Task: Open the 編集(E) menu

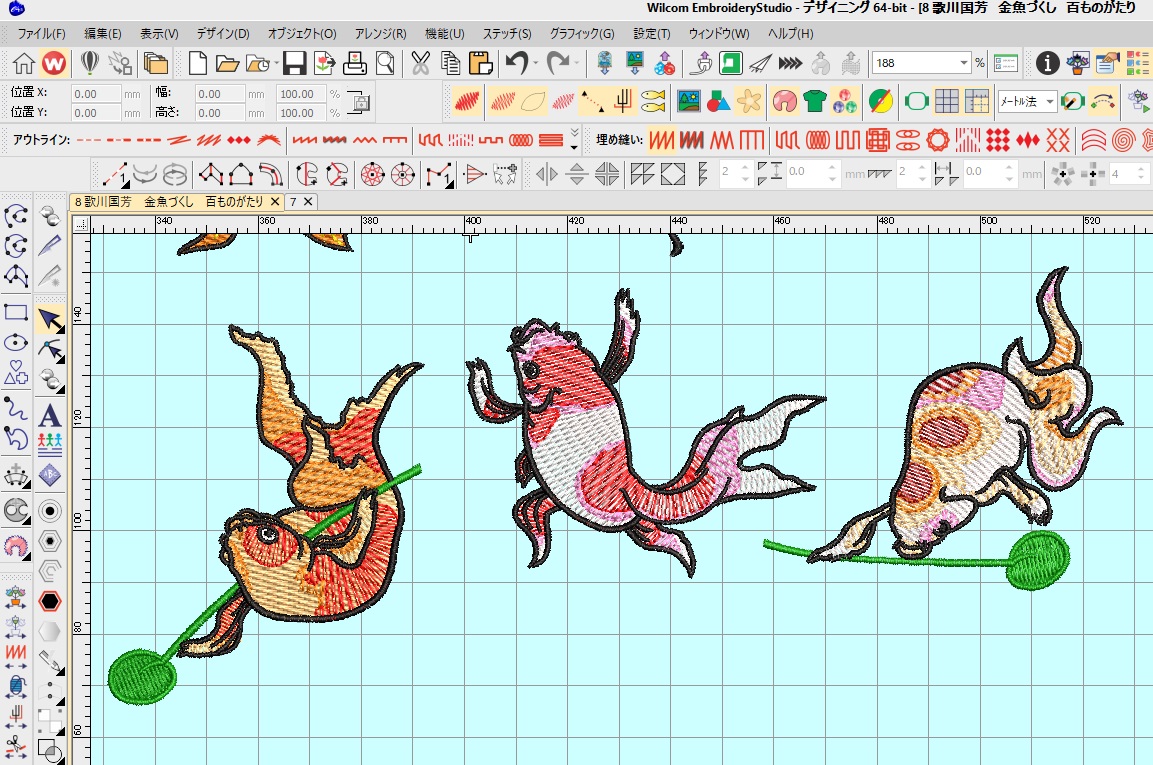Action: tap(103, 33)
